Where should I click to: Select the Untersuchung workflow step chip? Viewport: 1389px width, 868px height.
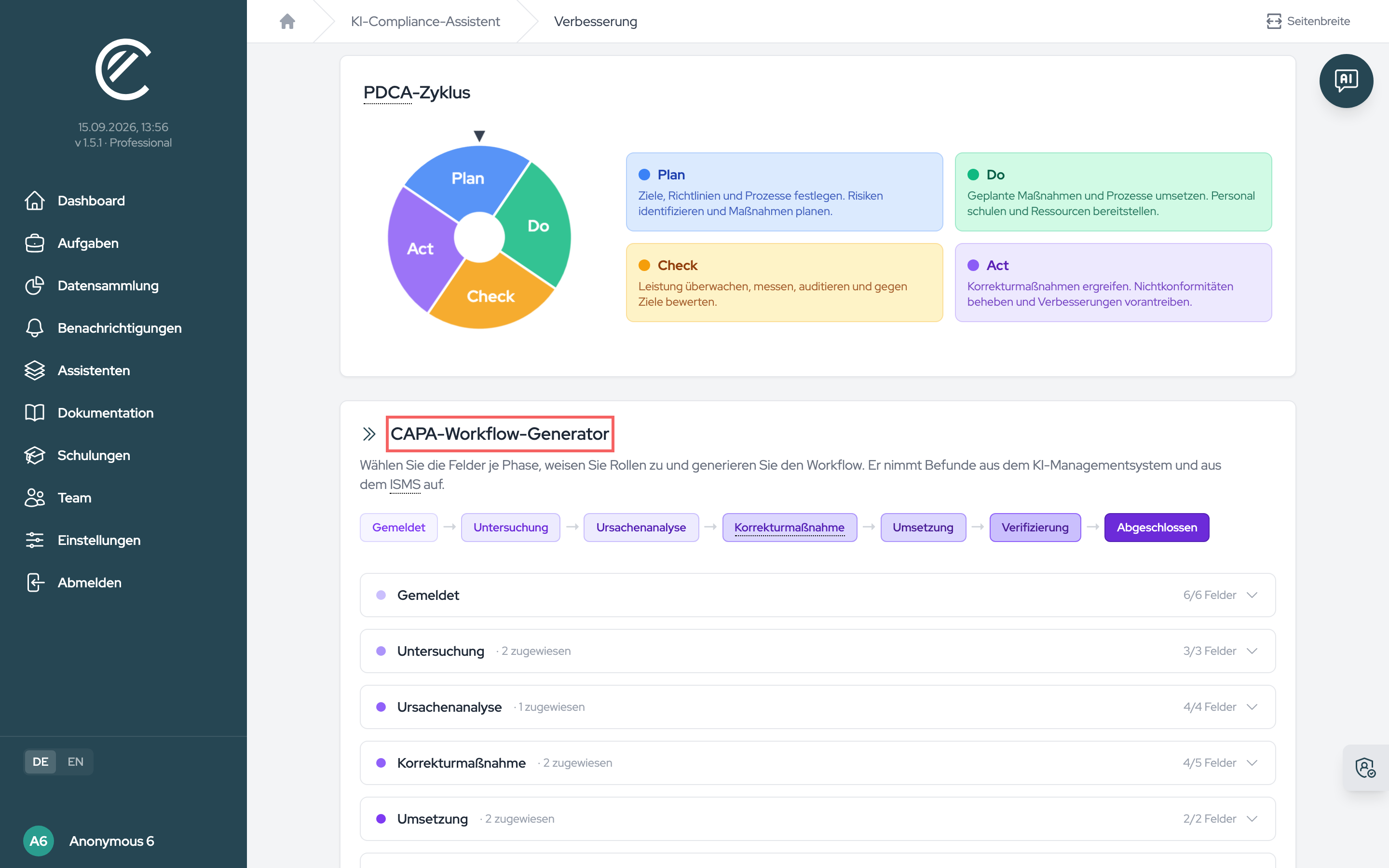coord(510,528)
